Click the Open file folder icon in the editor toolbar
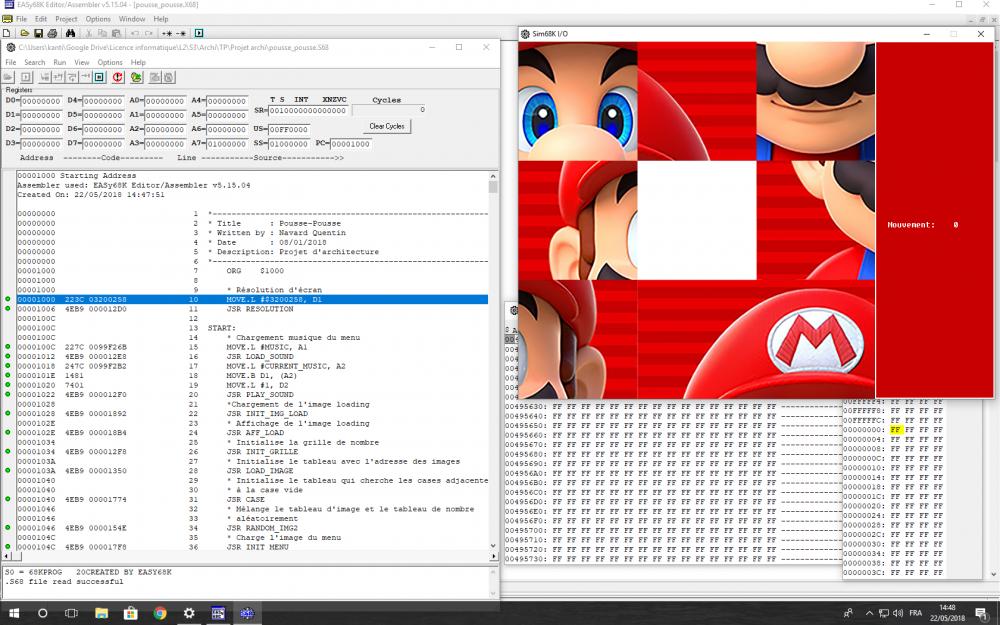Screen dimensions: 1000x625 [x=24, y=33]
